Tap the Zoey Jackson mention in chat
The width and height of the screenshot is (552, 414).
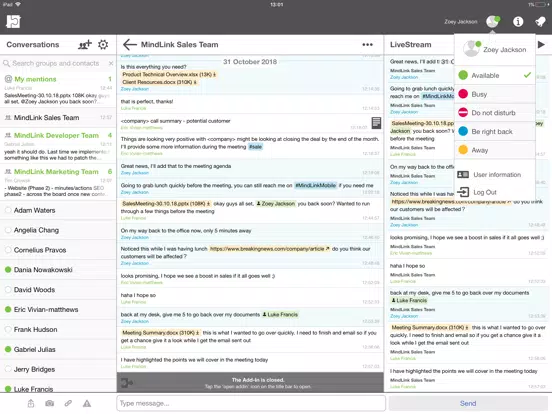[x=276, y=203]
